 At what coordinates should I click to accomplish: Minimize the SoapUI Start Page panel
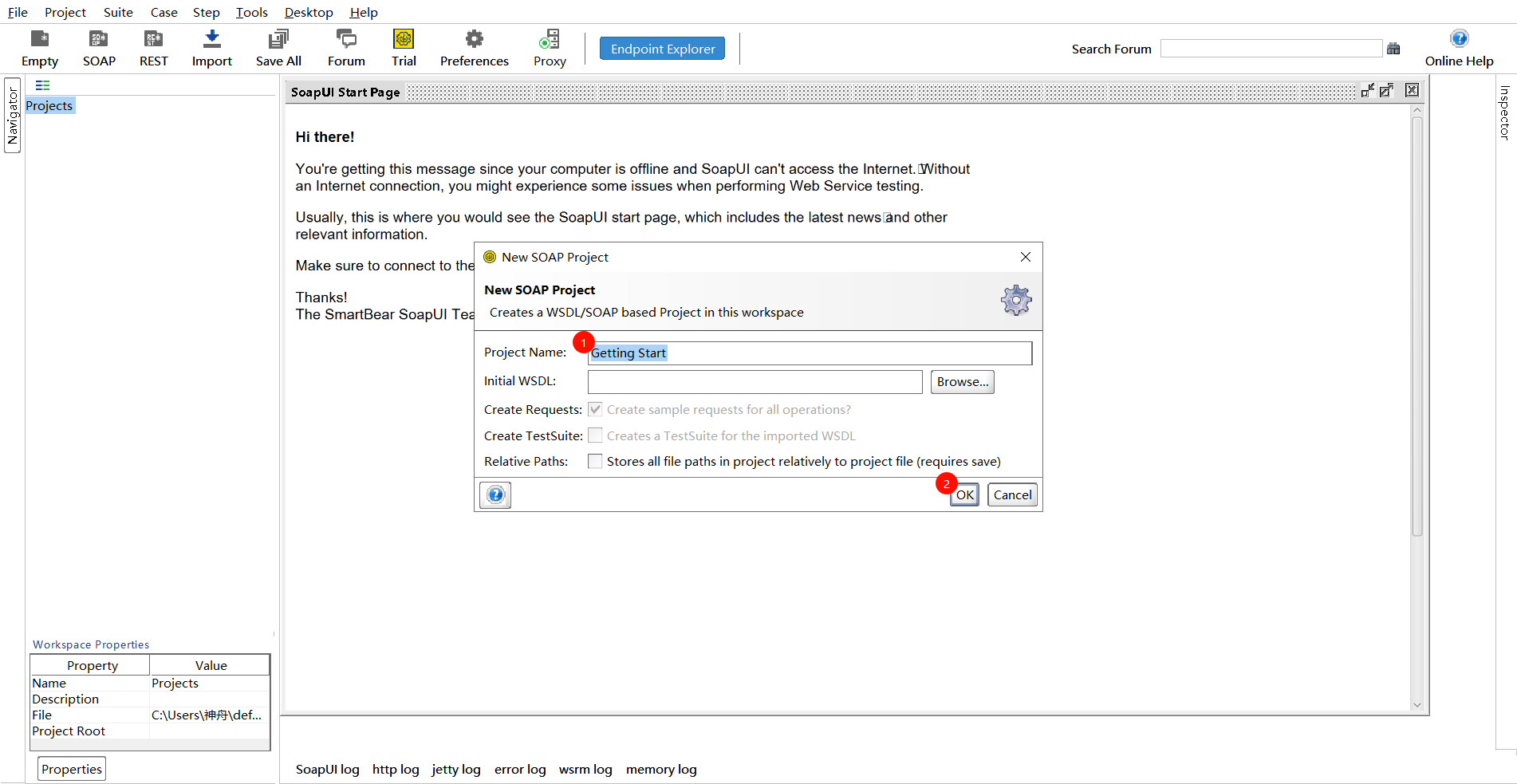pyautogui.click(x=1367, y=91)
